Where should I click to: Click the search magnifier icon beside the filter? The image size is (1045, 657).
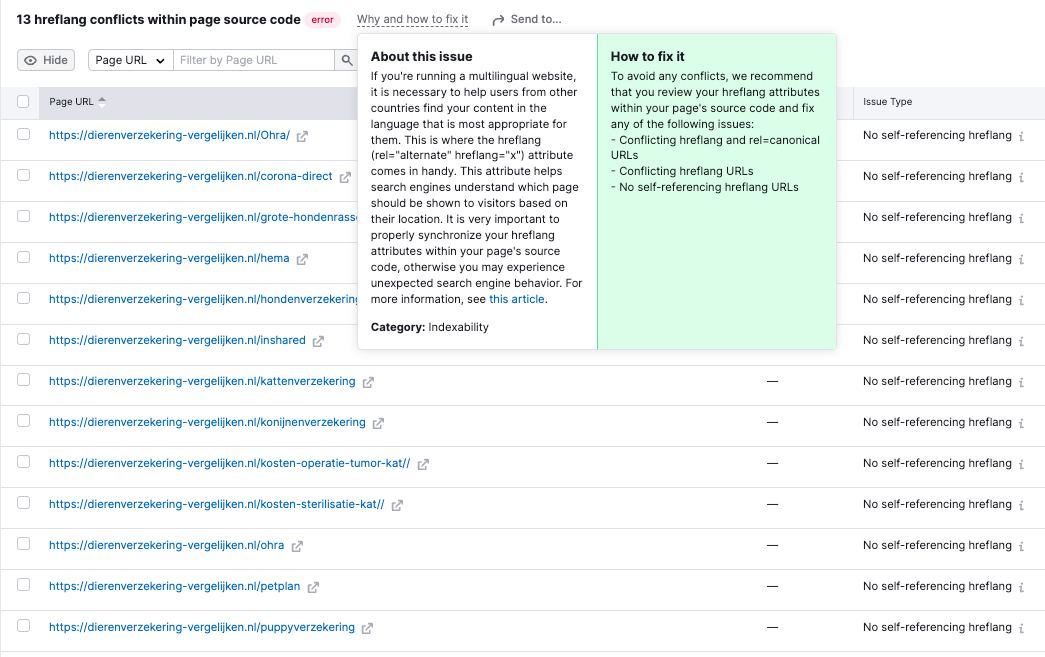tap(347, 60)
